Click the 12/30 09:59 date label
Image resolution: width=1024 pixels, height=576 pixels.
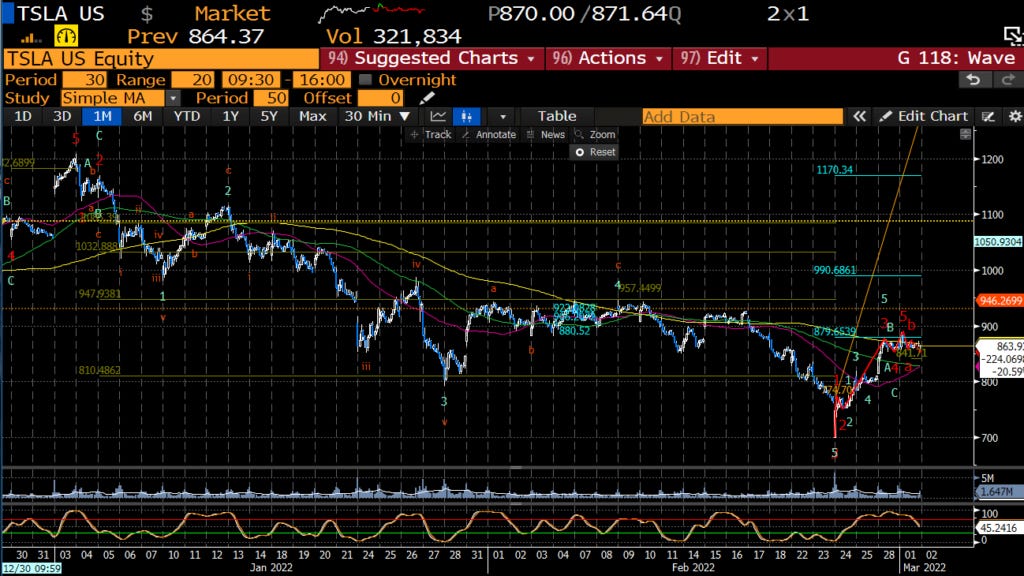click(31, 568)
